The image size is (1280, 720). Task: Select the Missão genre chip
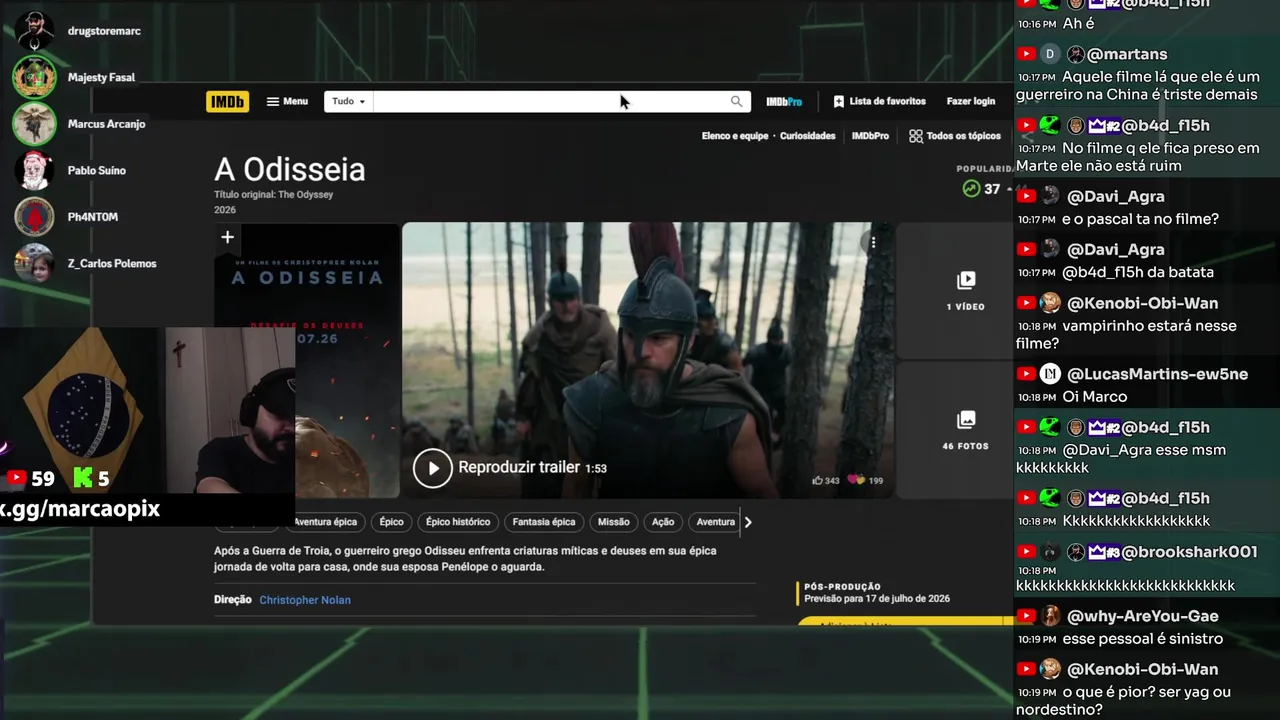(614, 522)
